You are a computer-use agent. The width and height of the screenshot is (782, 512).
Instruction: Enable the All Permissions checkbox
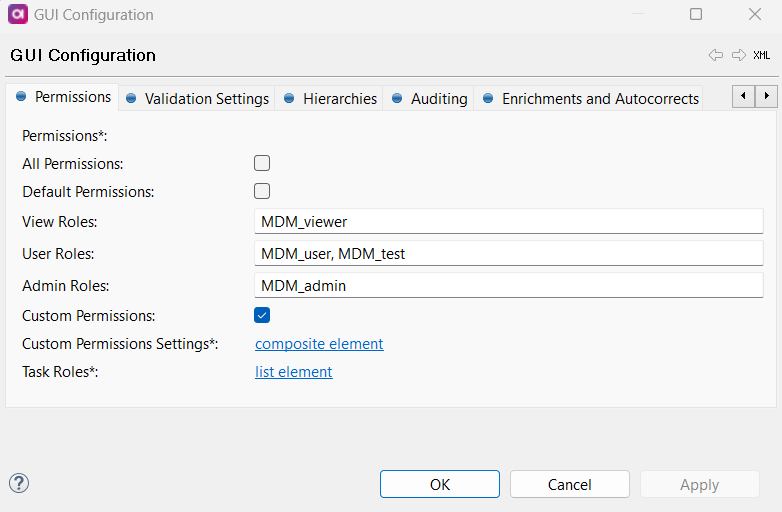pos(262,163)
